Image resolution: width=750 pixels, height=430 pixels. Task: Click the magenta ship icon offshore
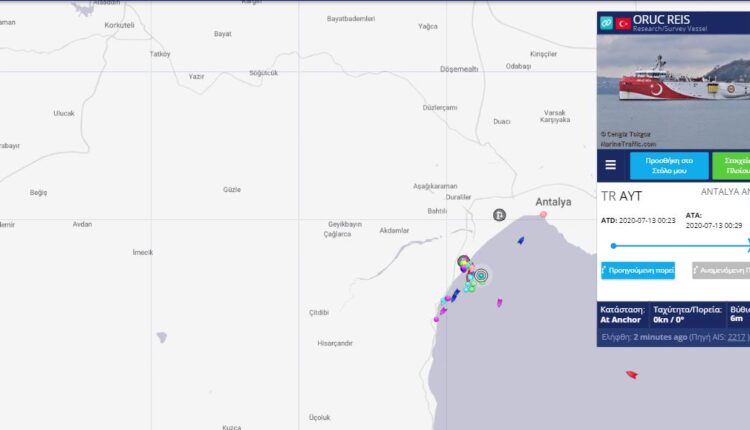point(499,302)
